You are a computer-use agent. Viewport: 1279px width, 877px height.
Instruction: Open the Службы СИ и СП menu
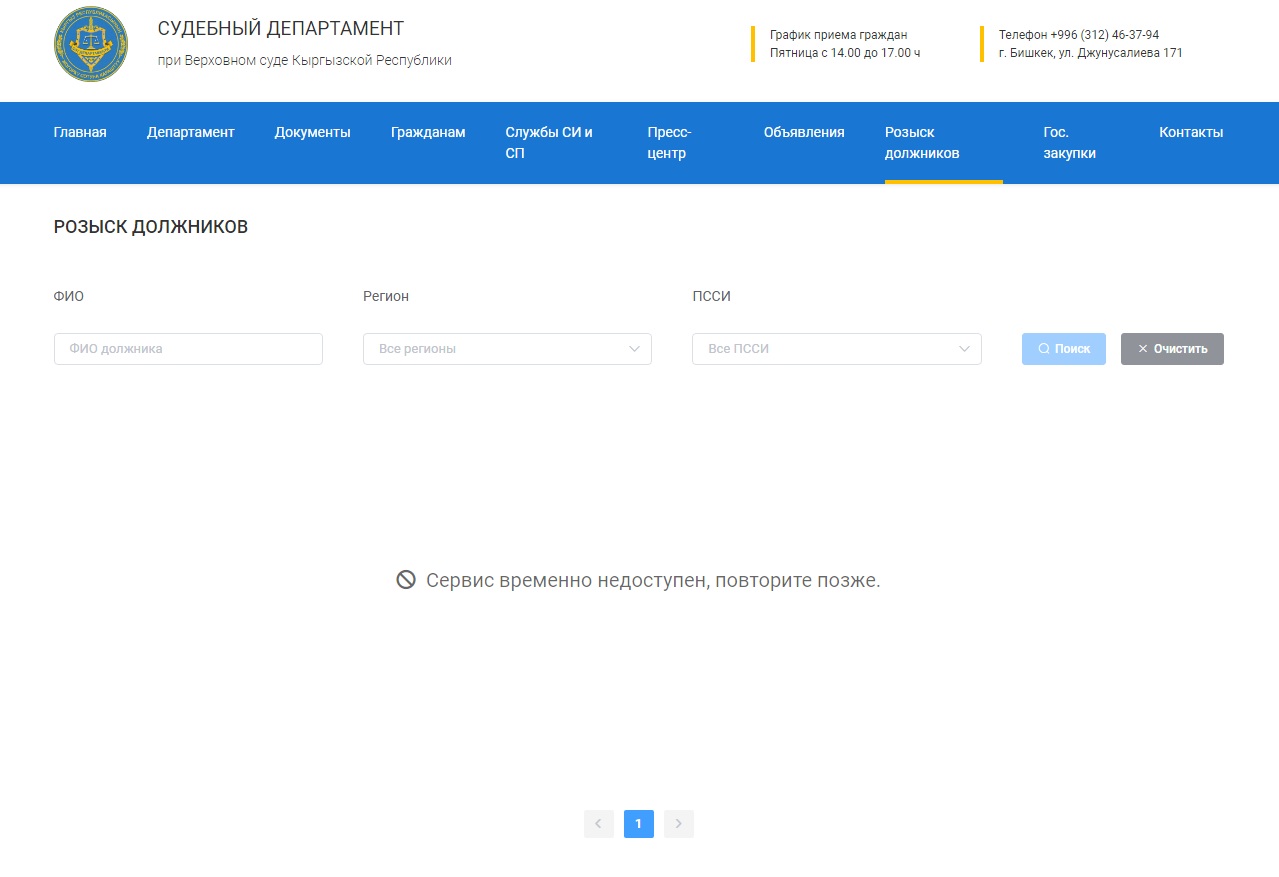pos(549,143)
